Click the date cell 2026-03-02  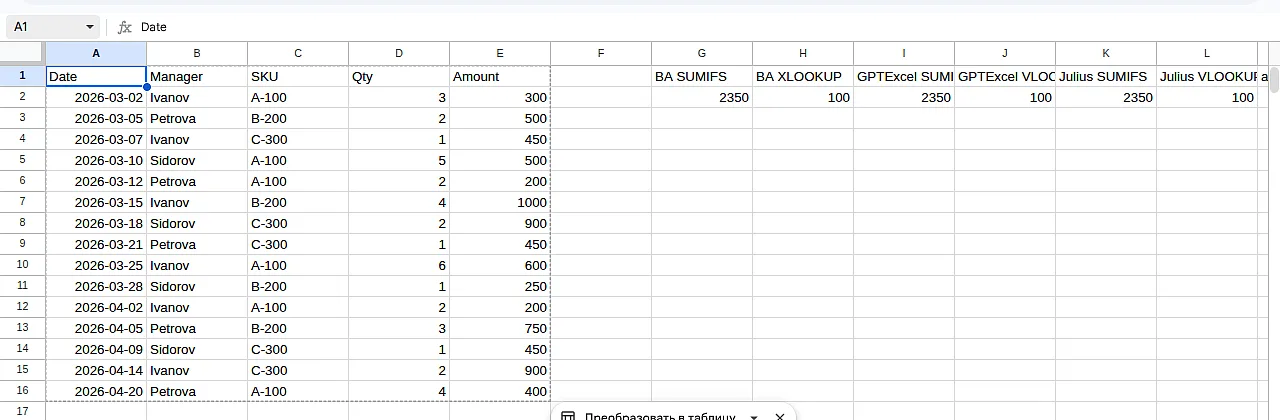[96, 97]
